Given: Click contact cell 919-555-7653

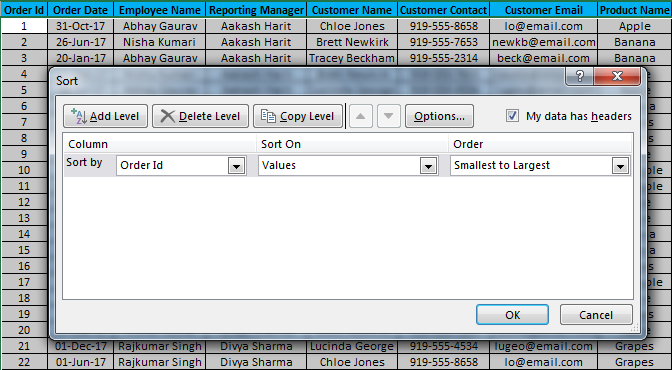Looking at the screenshot, I should click(444, 42).
